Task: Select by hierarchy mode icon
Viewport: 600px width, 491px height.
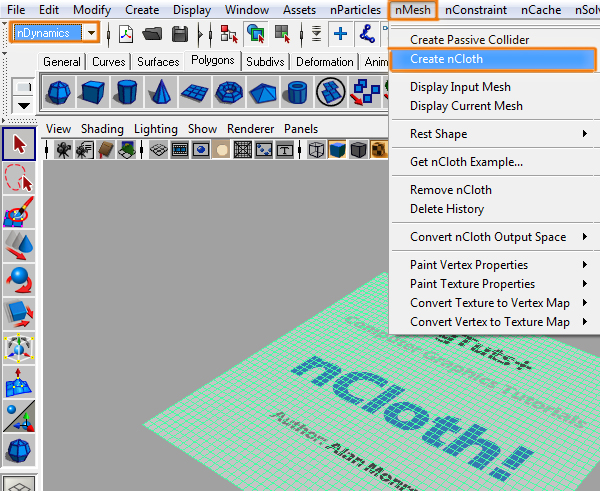Action: click(x=229, y=34)
